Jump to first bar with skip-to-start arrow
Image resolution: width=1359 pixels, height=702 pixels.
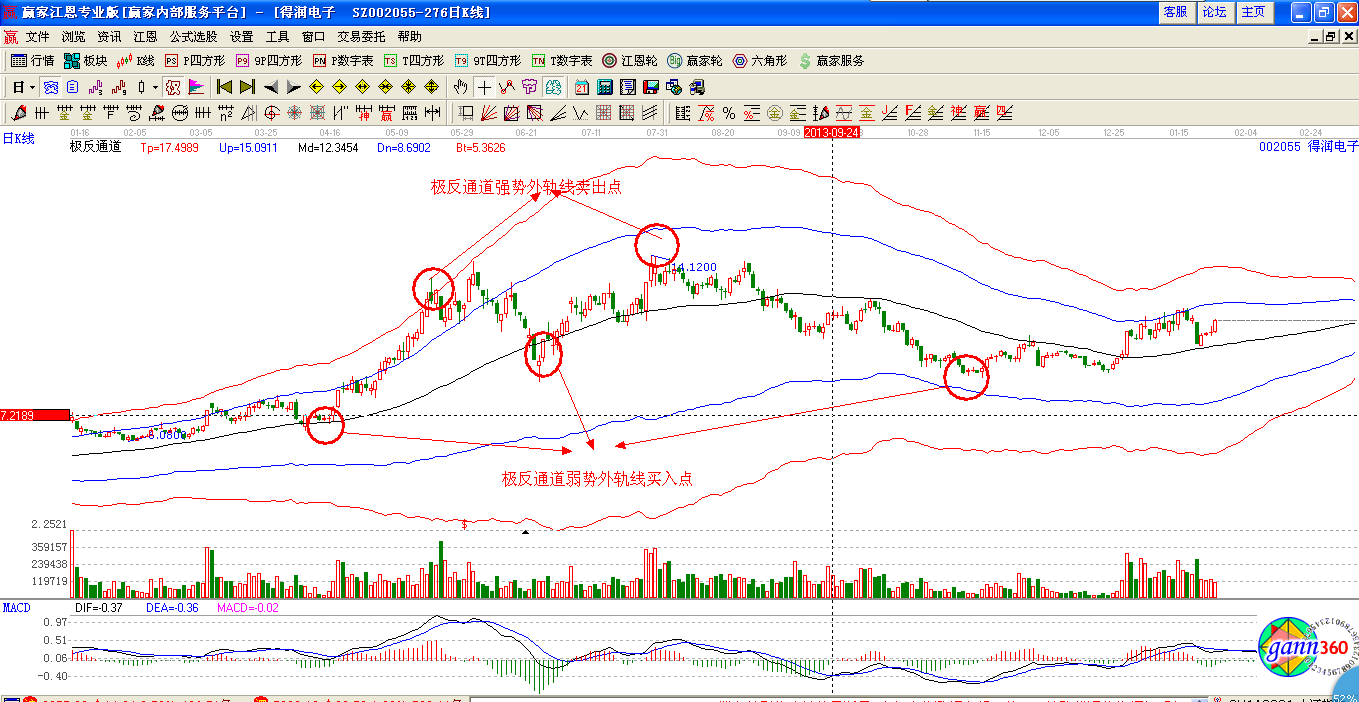[224, 87]
